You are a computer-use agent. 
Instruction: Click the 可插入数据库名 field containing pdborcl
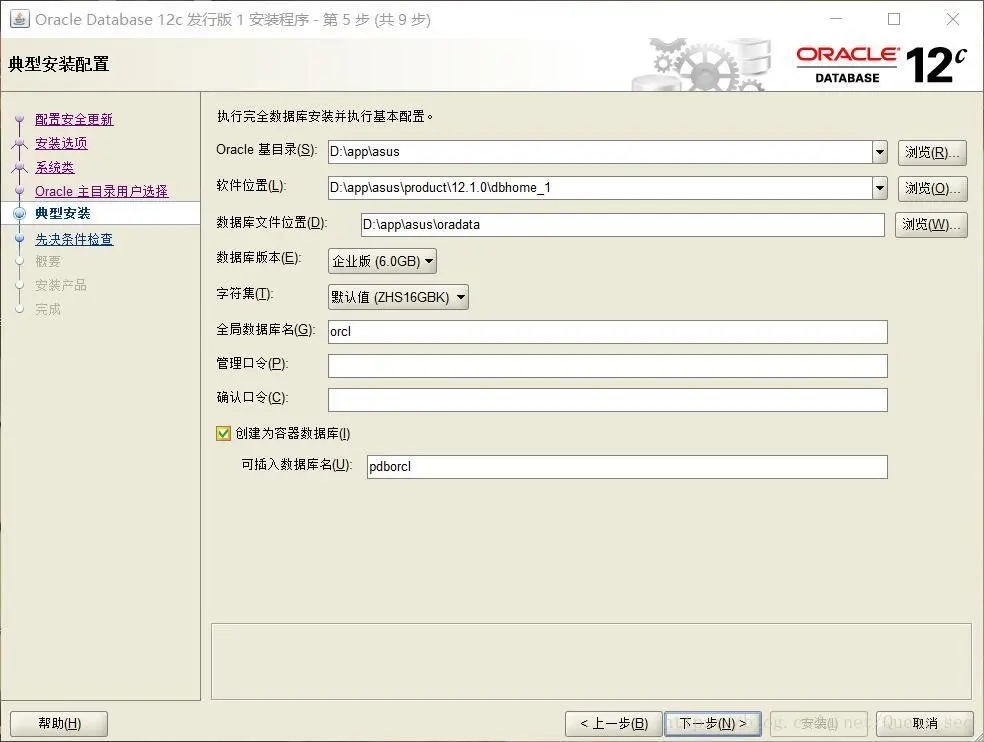tap(627, 467)
